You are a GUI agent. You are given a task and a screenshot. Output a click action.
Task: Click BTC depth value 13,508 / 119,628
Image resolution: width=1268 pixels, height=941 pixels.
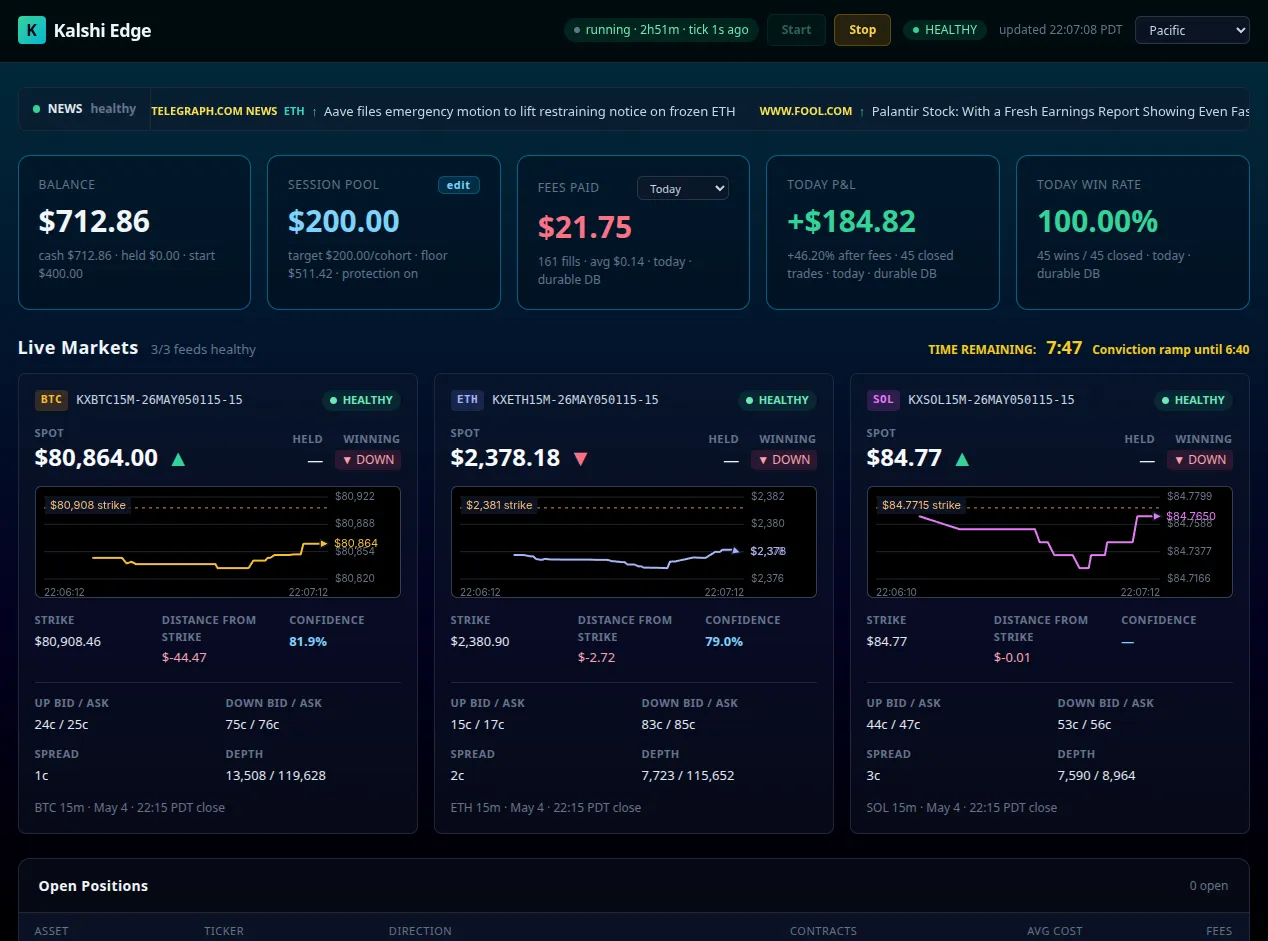276,775
